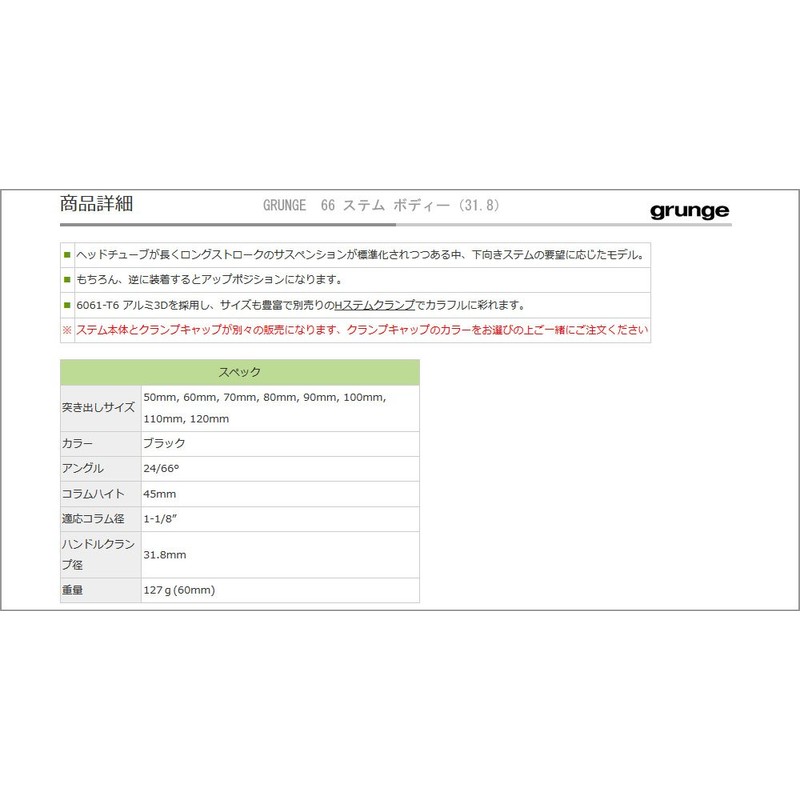800x800 pixels.
Task: Click green bullet beside ヘッドチューブ line
Action: tap(67, 254)
